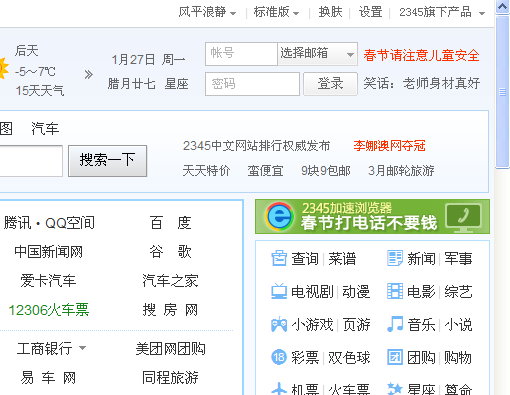Open the 购物 category link

click(x=458, y=358)
